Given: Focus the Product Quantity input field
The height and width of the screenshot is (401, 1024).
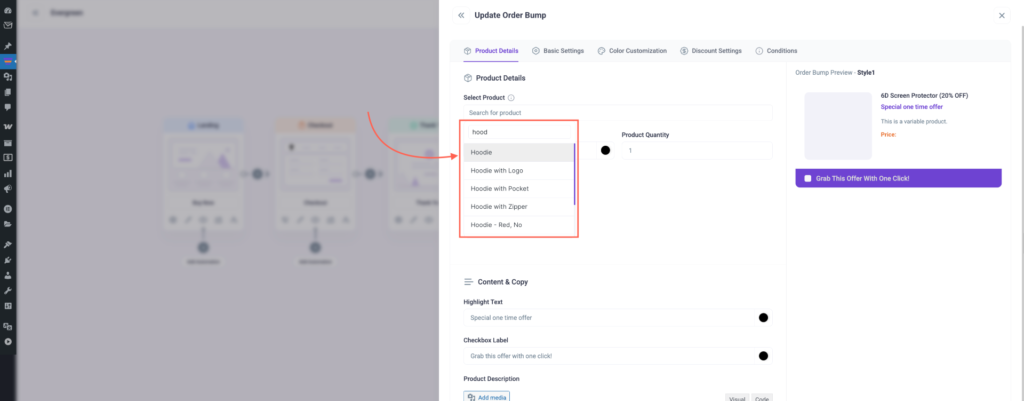Looking at the screenshot, I should click(696, 151).
